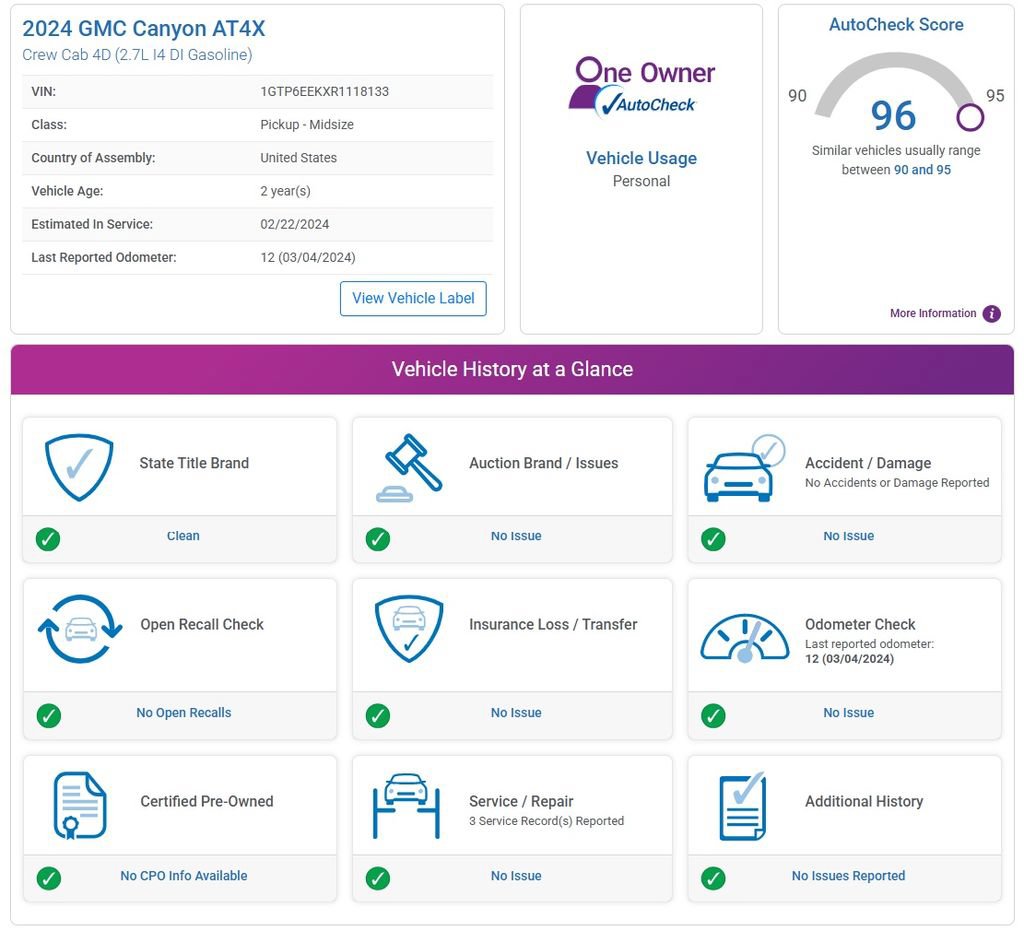Click green checkmark in Insurance Loss card
The image size is (1024, 932).
tap(377, 716)
